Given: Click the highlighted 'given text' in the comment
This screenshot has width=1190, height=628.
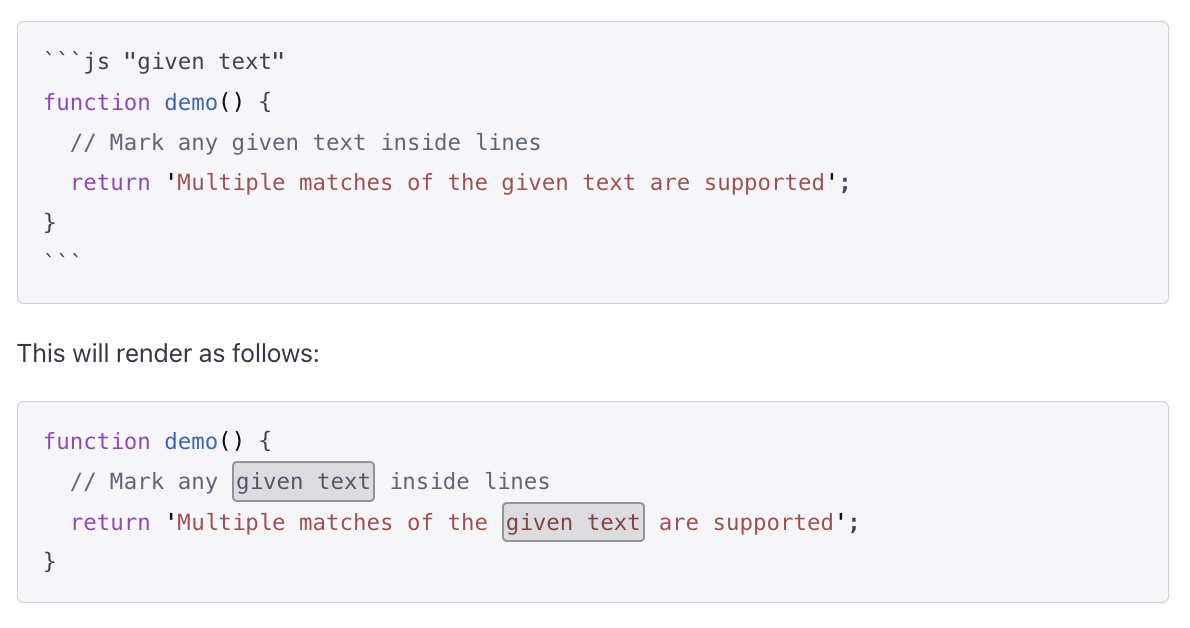Looking at the screenshot, I should click(304, 481).
